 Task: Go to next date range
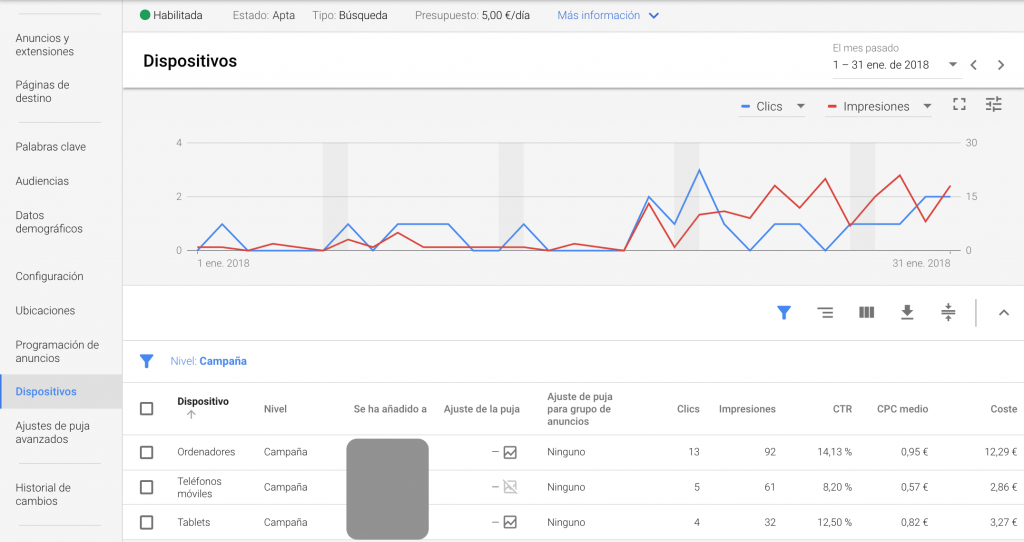(1000, 65)
